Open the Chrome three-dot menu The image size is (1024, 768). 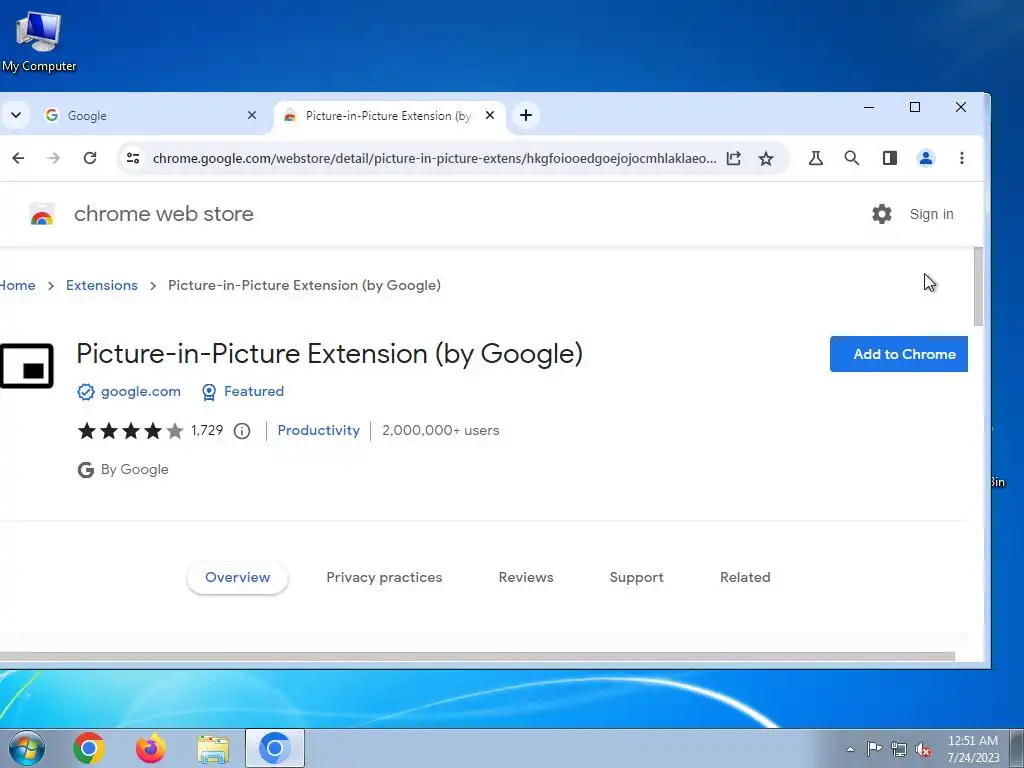[962, 158]
